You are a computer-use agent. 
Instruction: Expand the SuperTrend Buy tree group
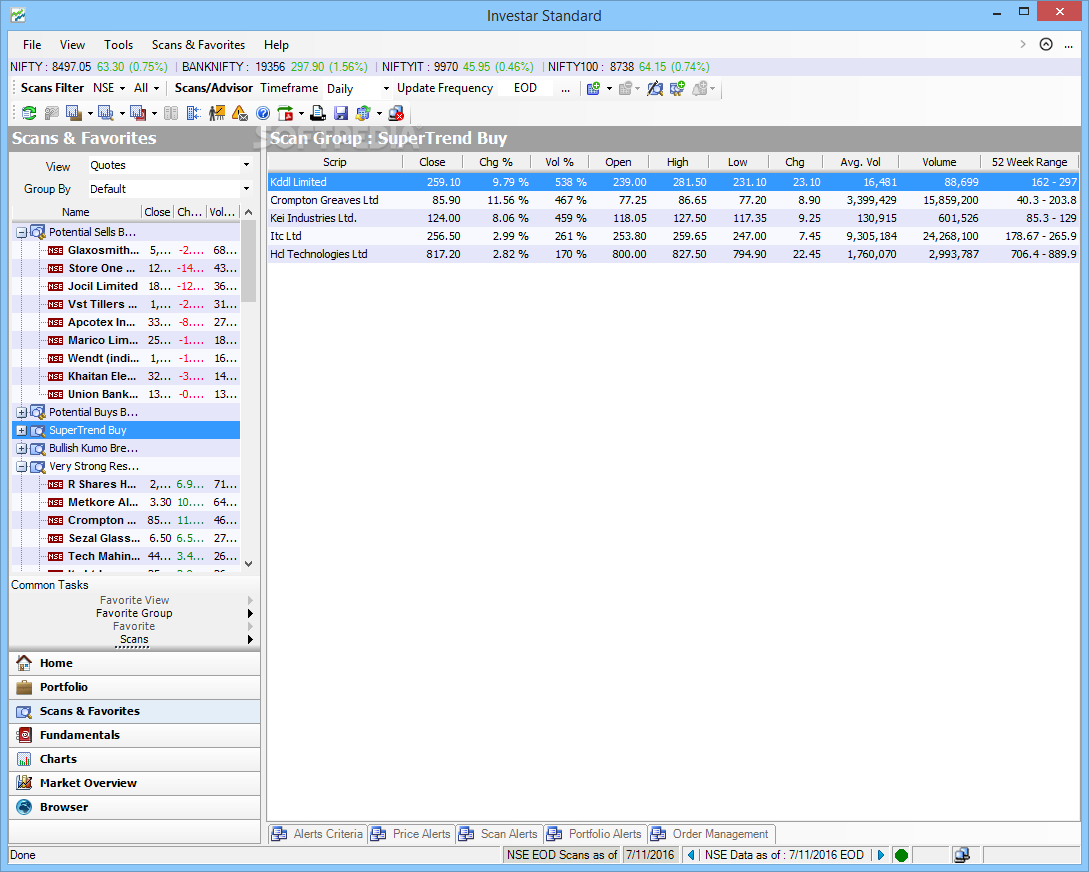pos(22,430)
